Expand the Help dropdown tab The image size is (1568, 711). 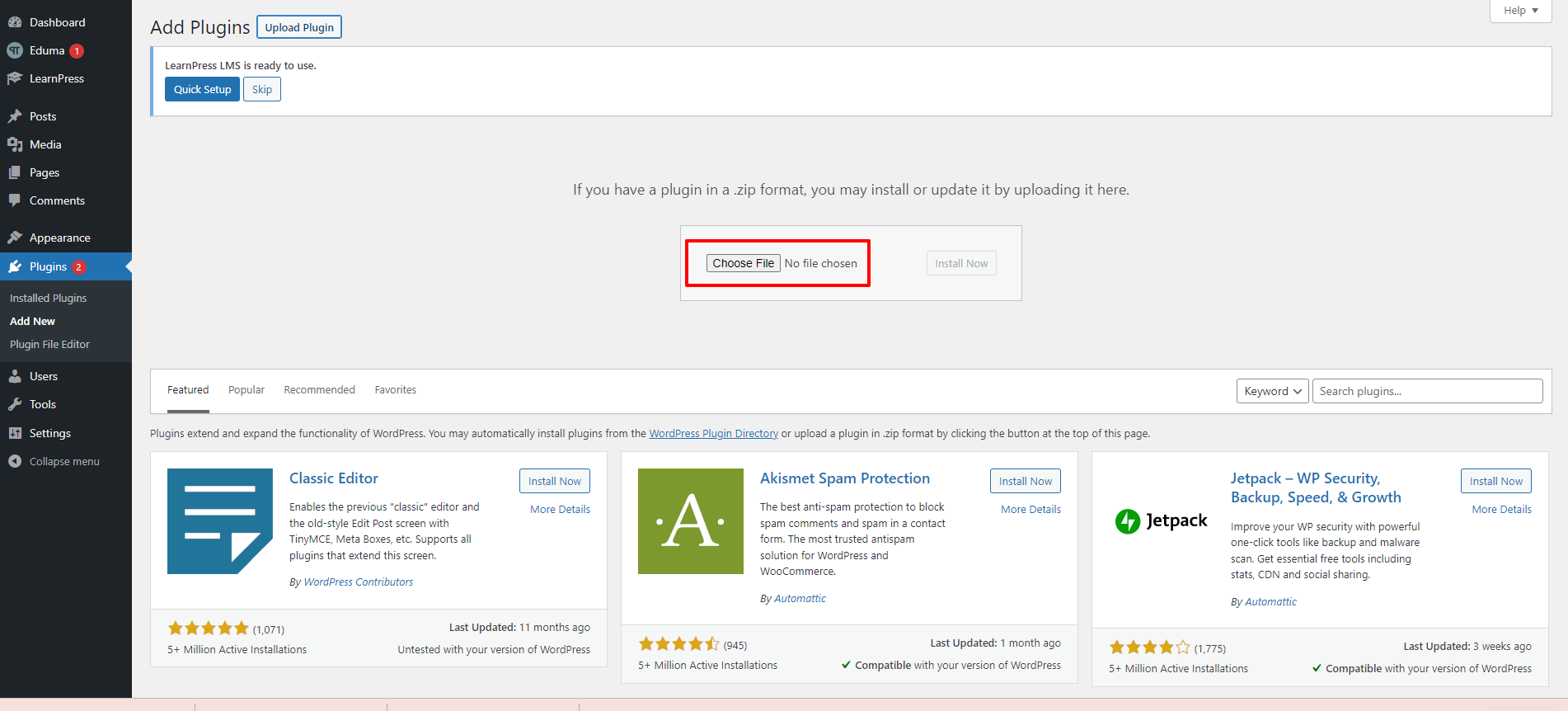[x=1521, y=11]
